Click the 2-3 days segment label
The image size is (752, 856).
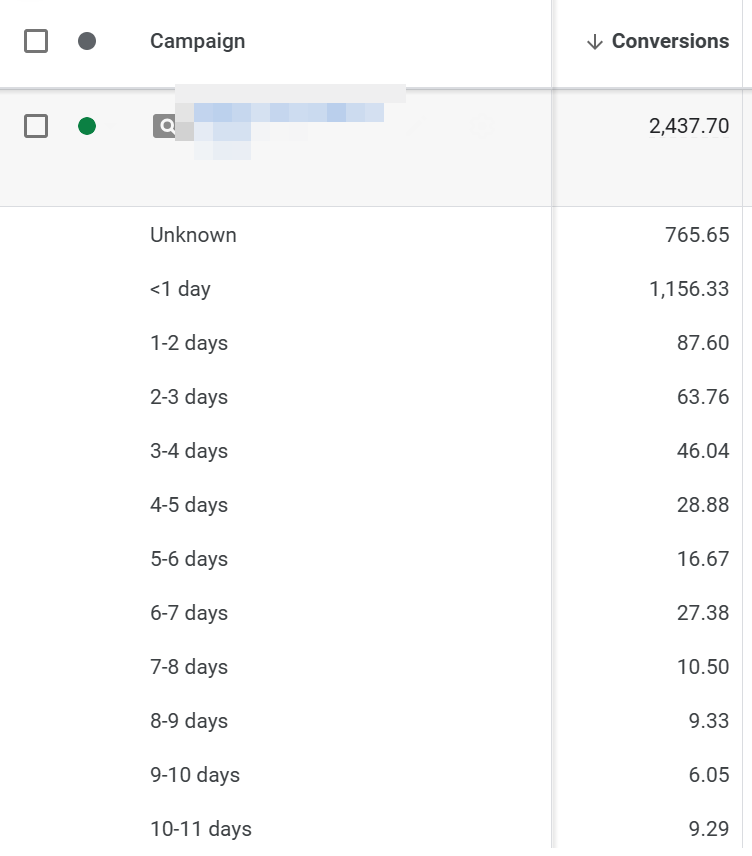pyautogui.click(x=189, y=397)
